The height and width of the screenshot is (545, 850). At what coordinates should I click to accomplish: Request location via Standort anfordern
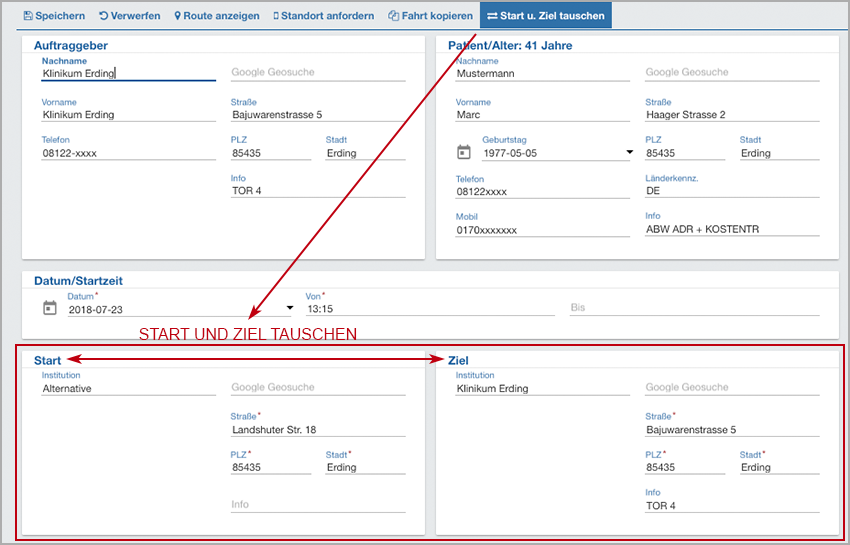coord(323,16)
